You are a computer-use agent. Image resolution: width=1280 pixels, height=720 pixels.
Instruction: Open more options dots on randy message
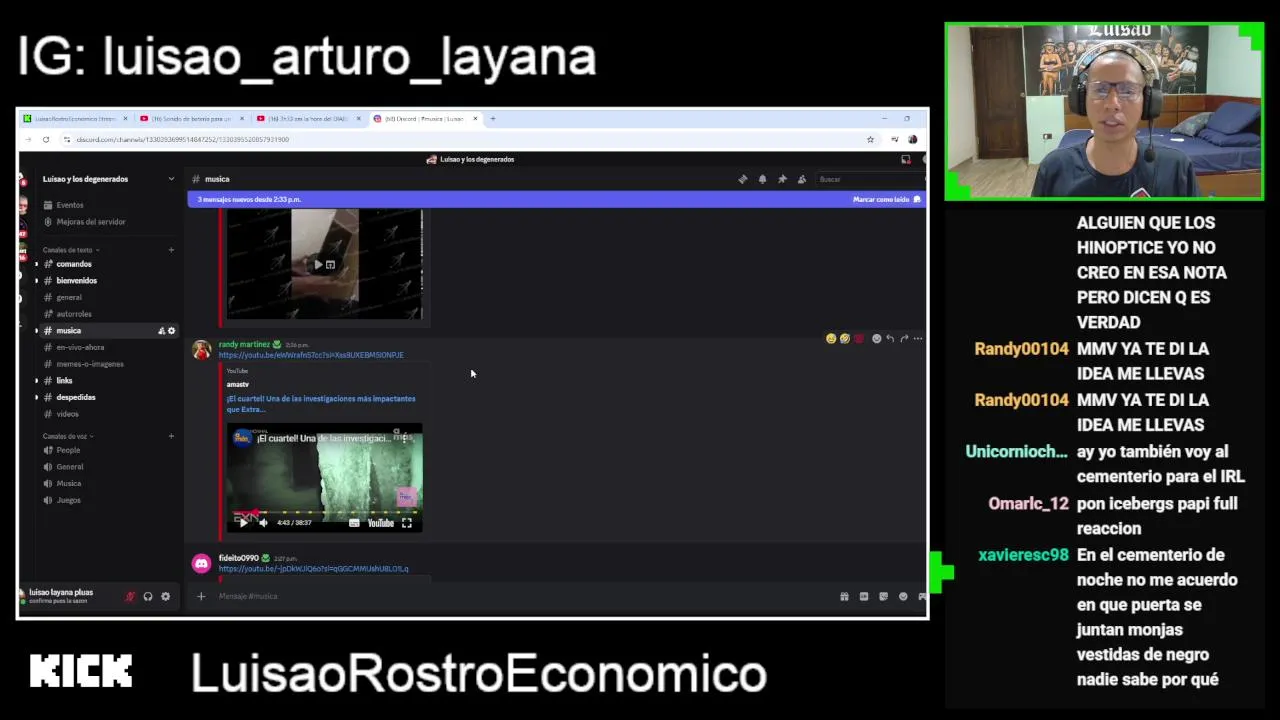coord(918,339)
